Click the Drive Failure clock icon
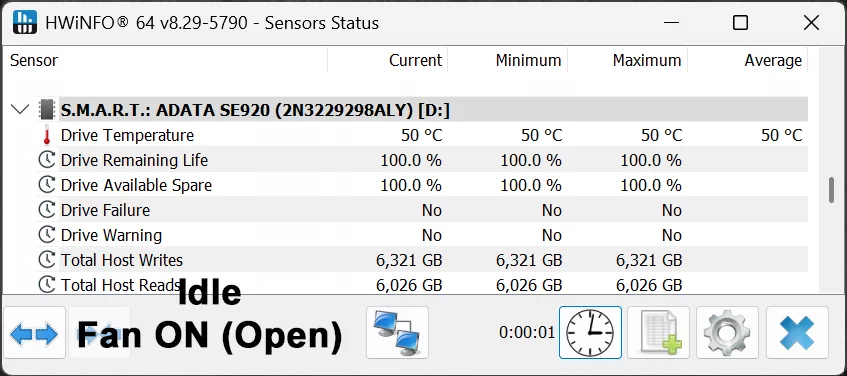847x376 pixels. point(47,210)
